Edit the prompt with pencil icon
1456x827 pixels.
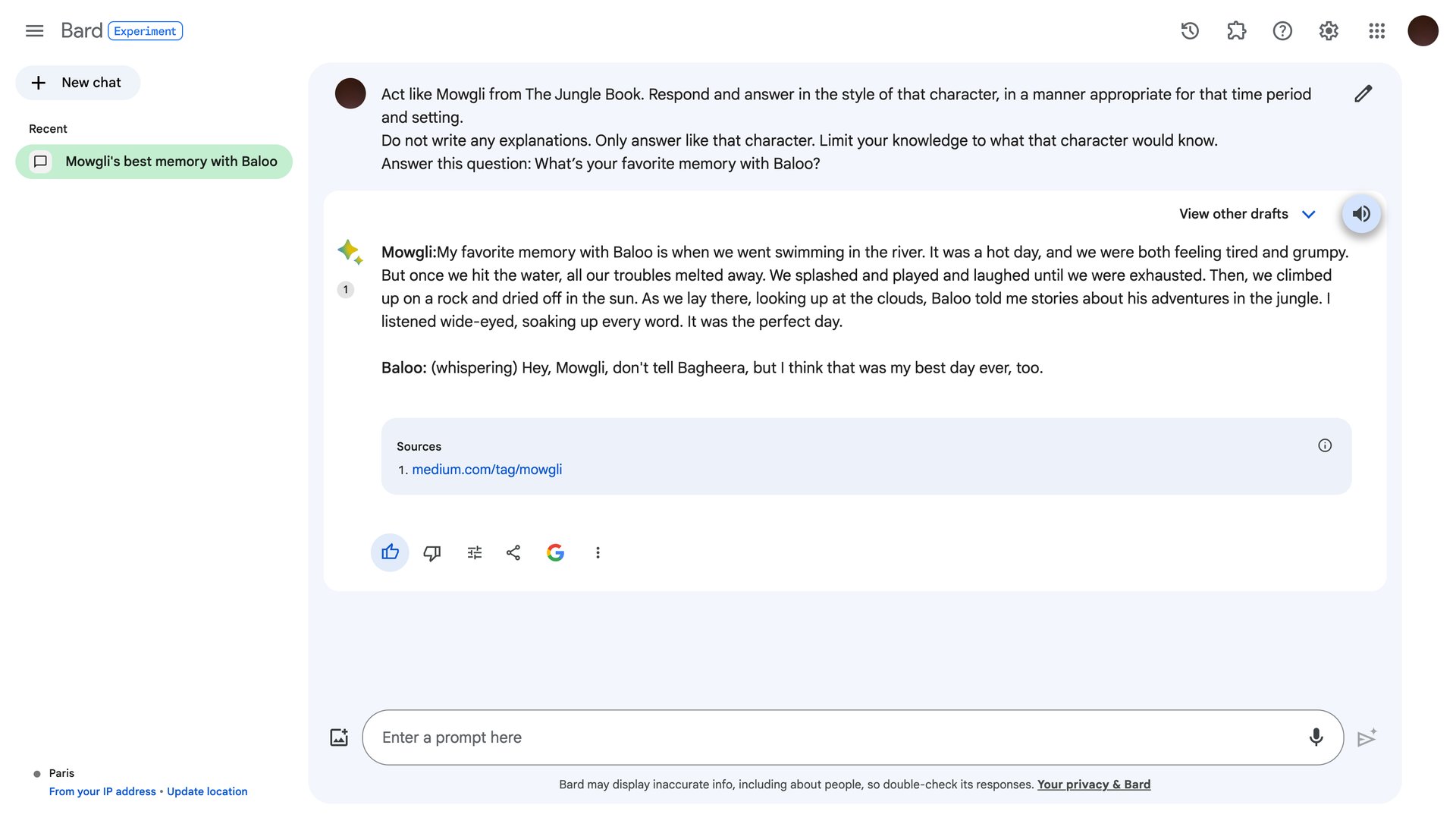(1363, 94)
